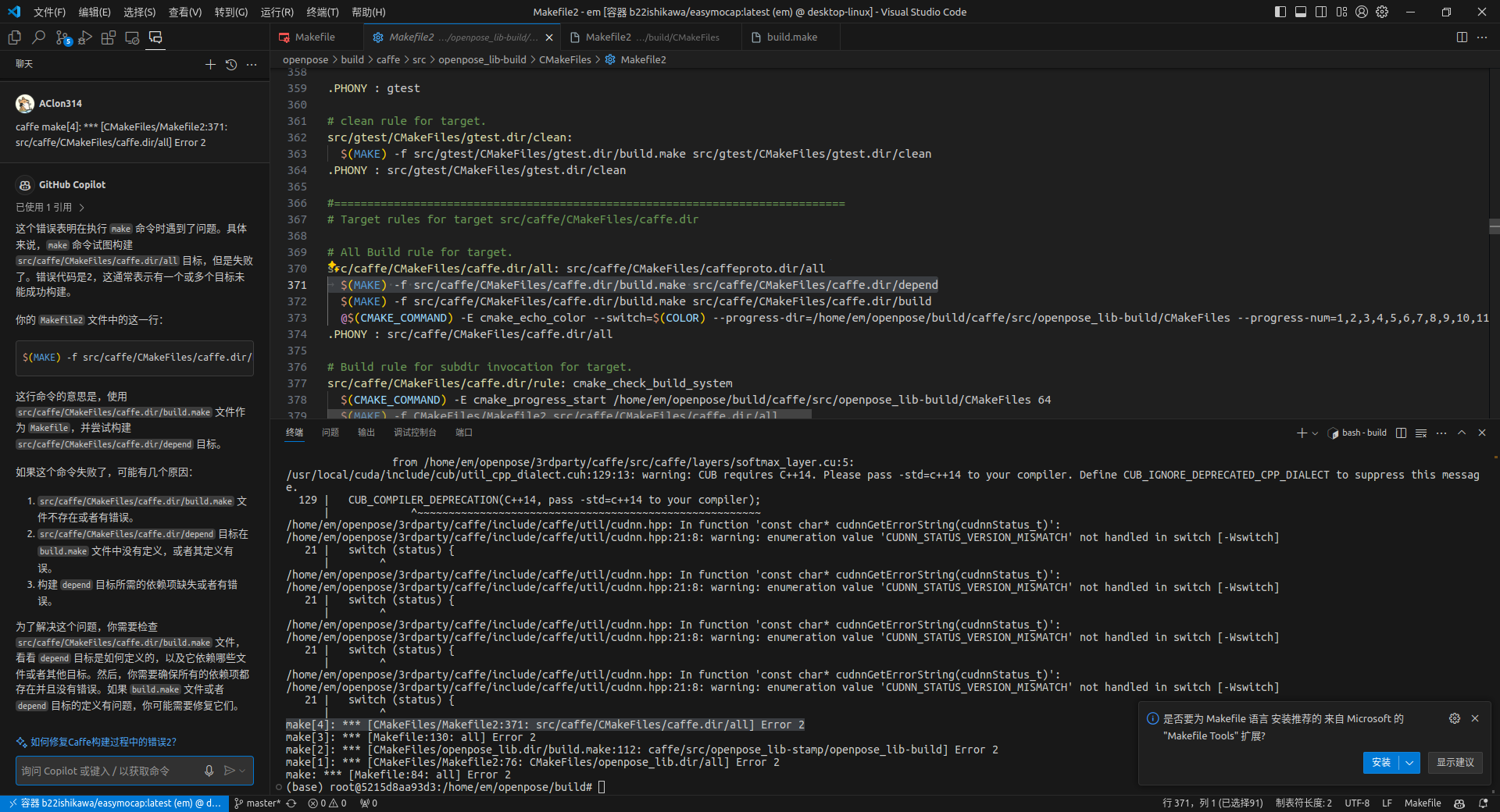The height and width of the screenshot is (812, 1500).
Task: Open remote container indicator in status bar
Action: tap(115, 803)
